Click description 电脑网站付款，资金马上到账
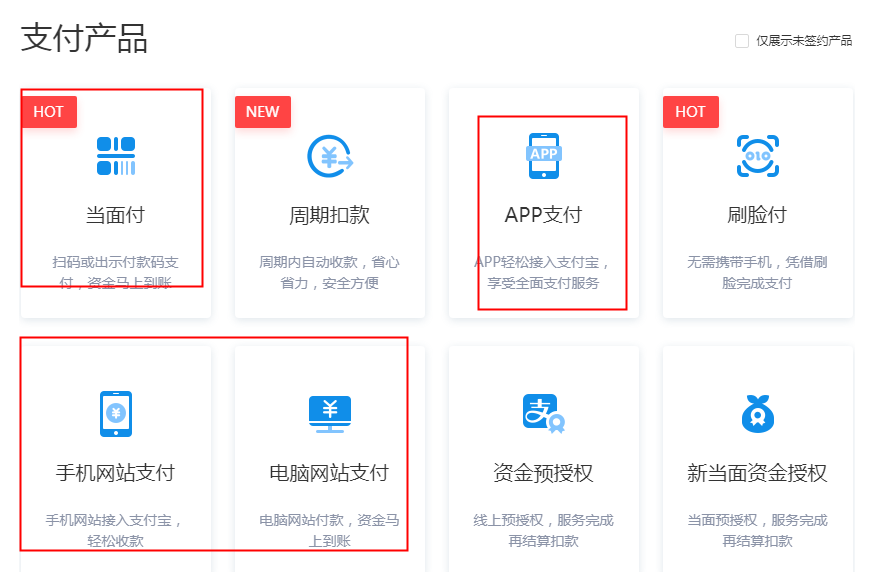 330,531
